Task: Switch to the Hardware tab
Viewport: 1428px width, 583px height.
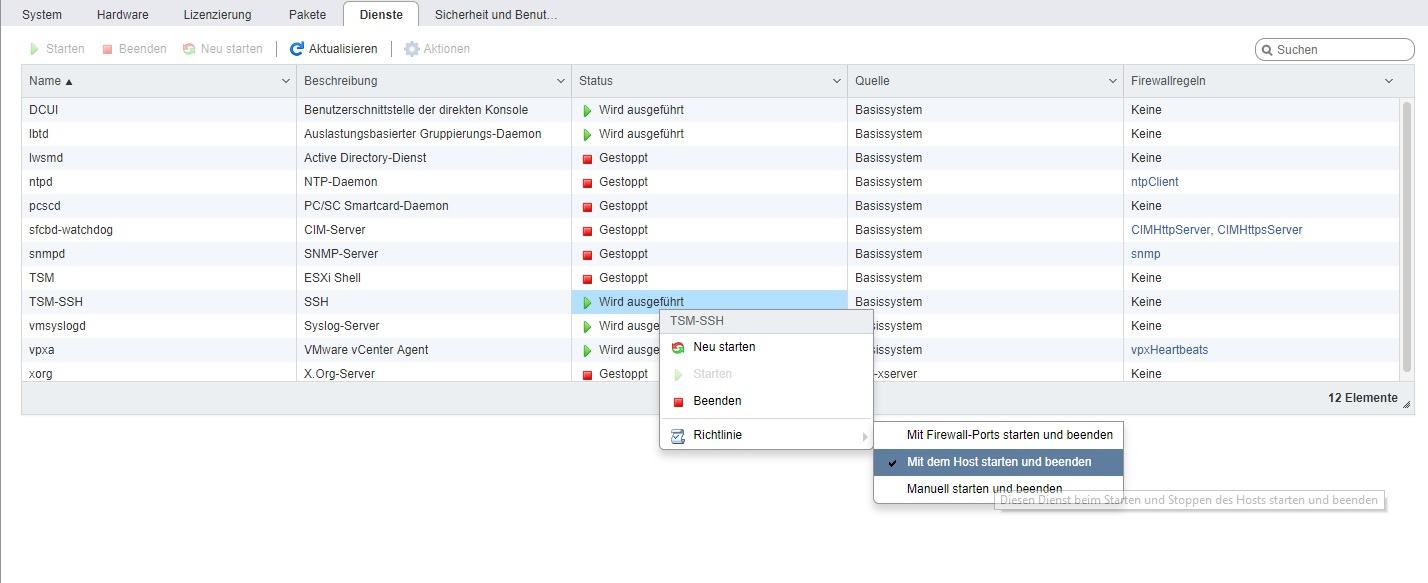Action: [122, 15]
